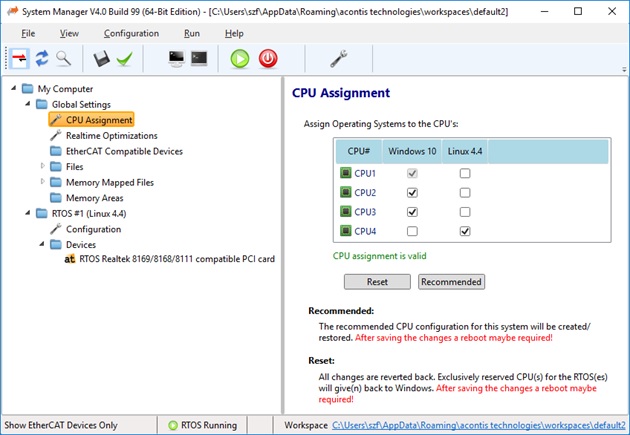The height and width of the screenshot is (435, 630).
Task: Collapse the Global Settings tree node
Action: click(28, 103)
